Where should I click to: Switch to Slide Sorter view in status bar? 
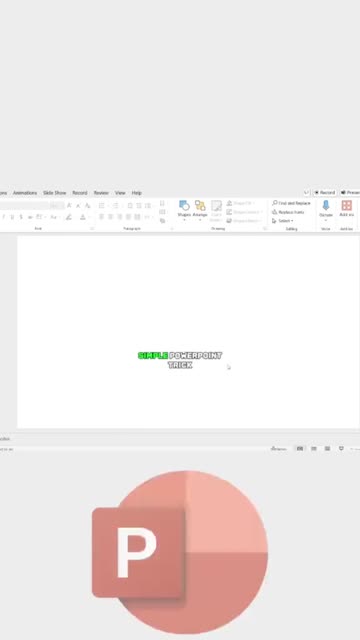314,449
